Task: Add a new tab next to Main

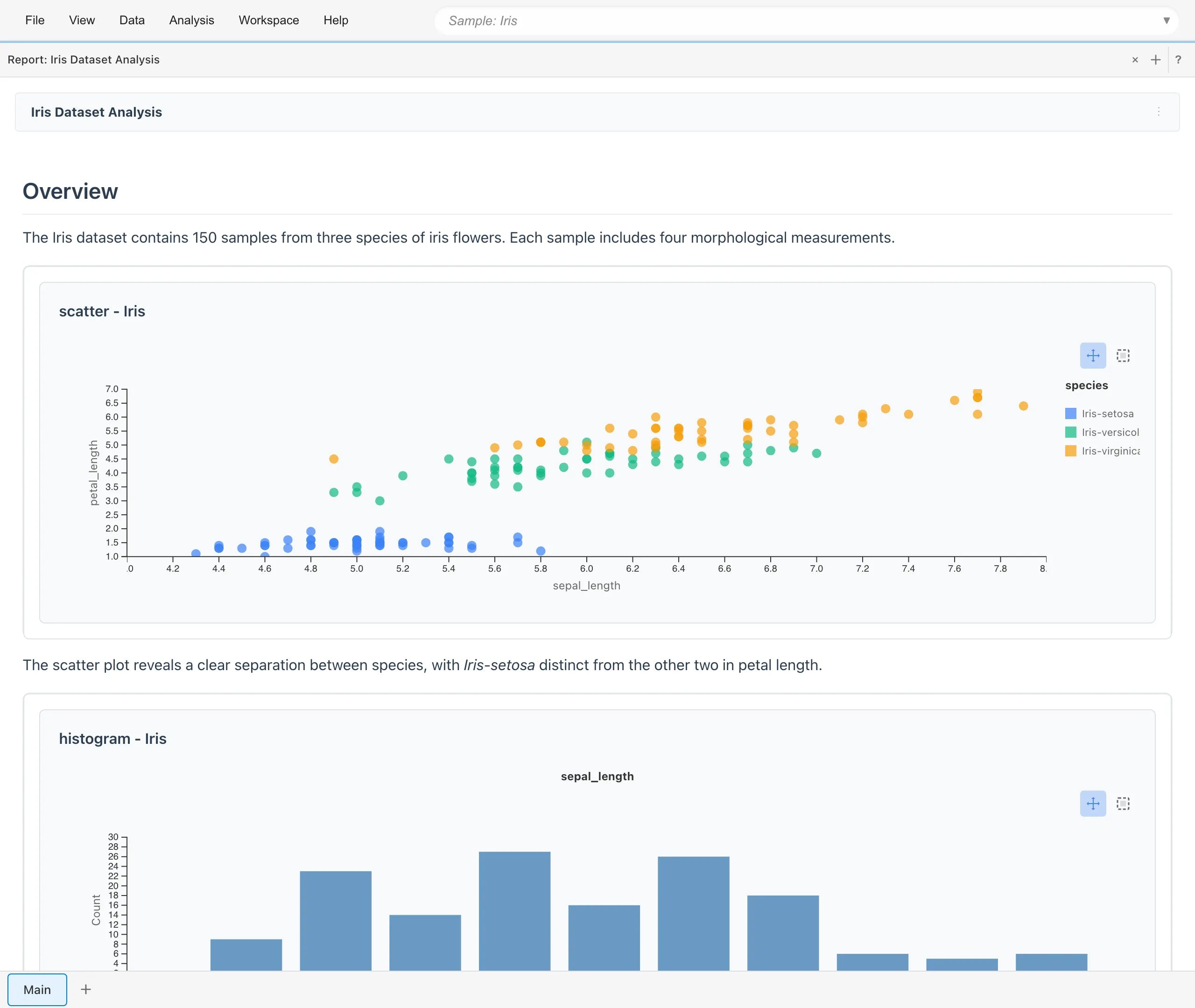Action: tap(86, 989)
